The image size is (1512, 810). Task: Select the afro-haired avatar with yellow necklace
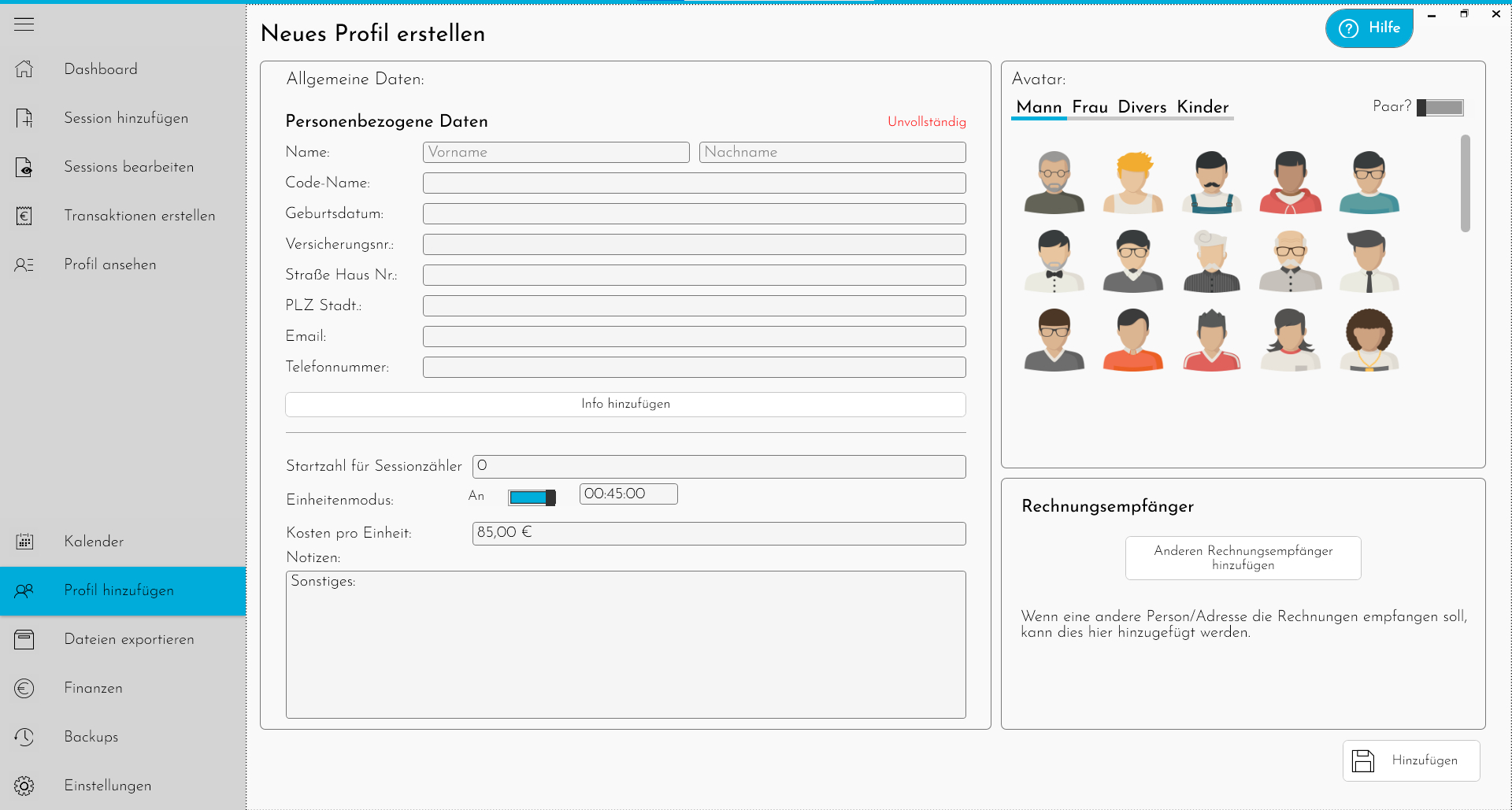click(1369, 340)
